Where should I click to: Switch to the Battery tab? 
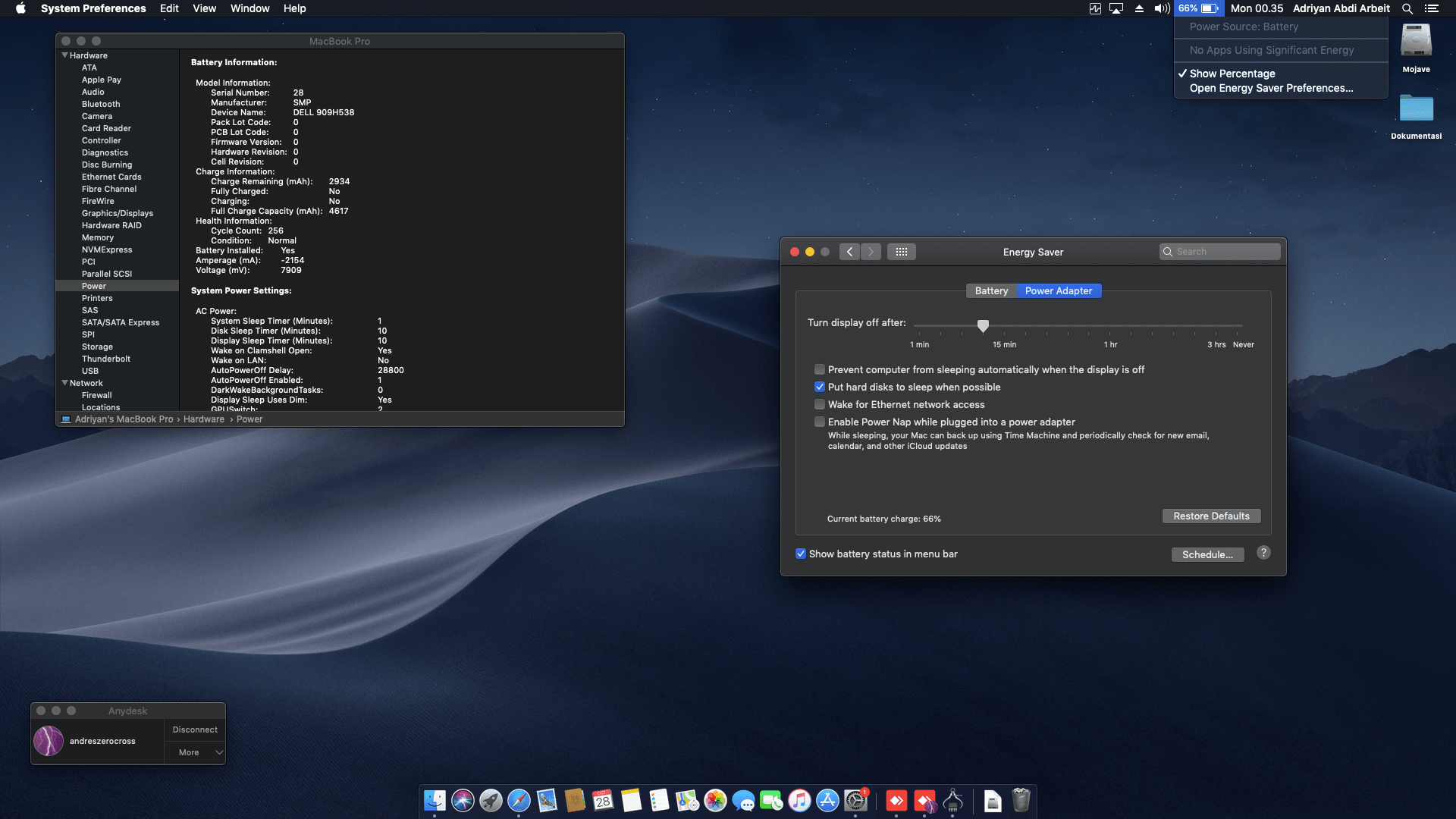click(x=991, y=290)
